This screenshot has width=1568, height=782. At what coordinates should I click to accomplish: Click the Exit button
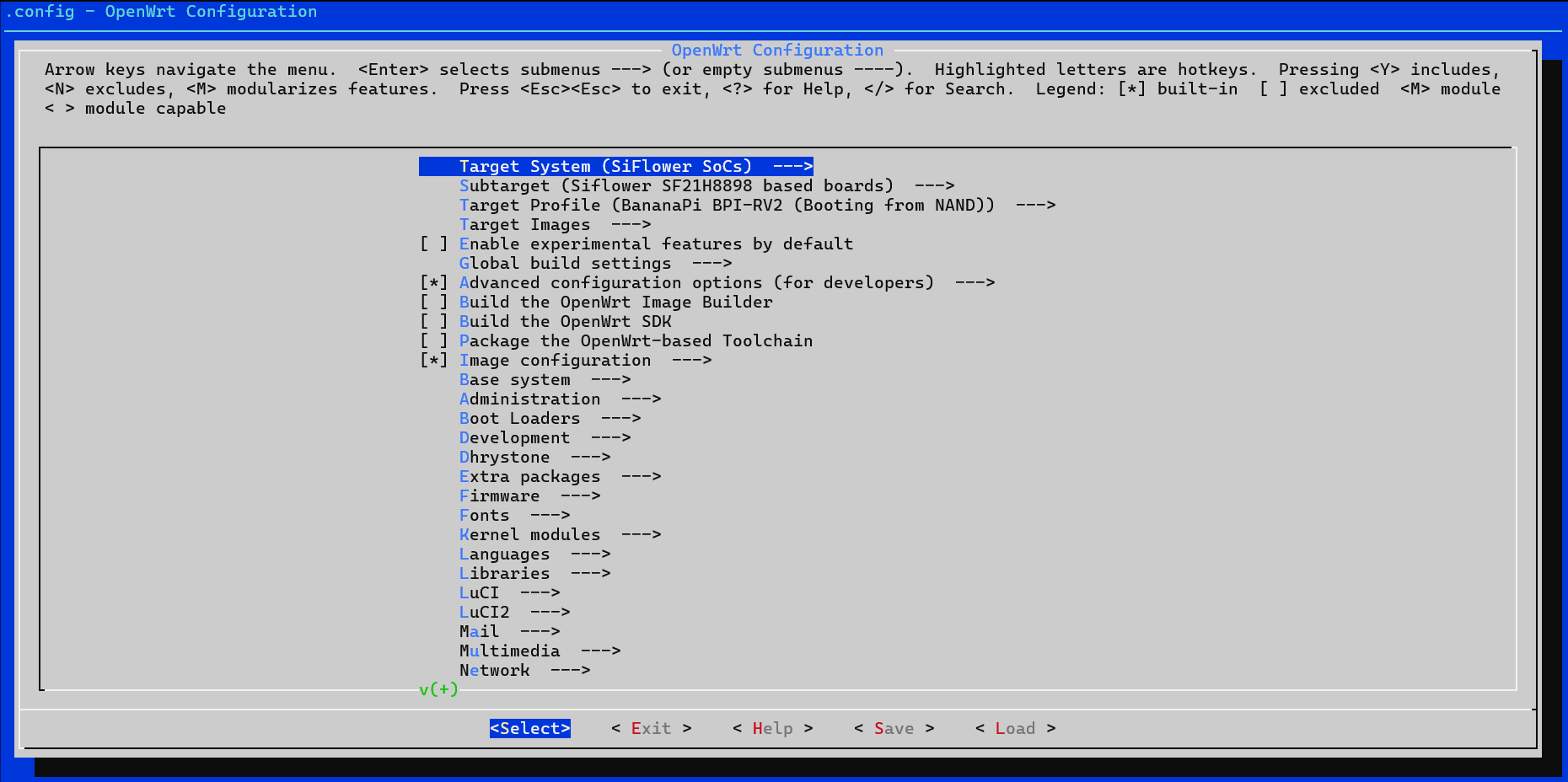pos(652,729)
